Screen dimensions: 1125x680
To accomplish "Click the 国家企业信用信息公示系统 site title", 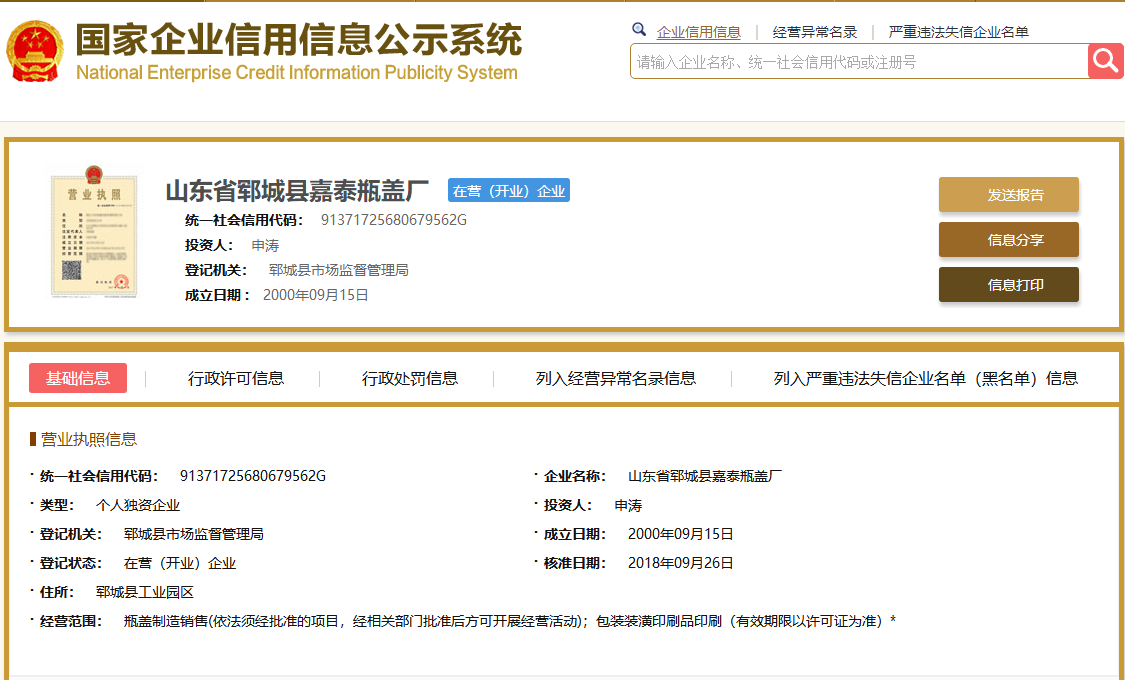I will [x=298, y=39].
